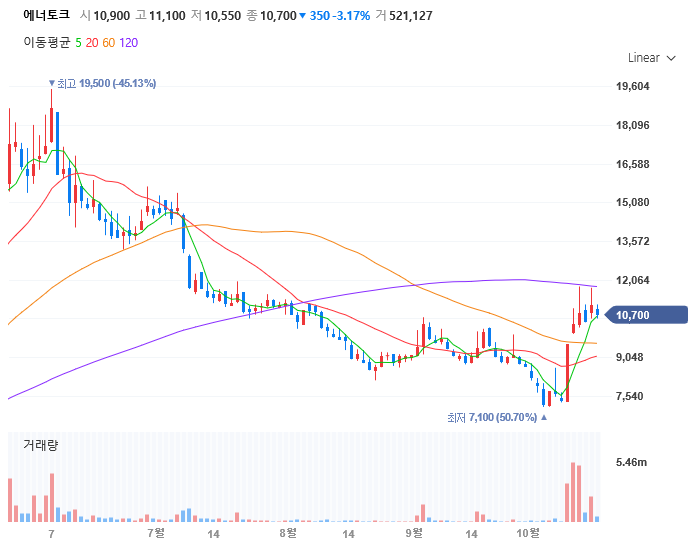The width and height of the screenshot is (688, 551).
Task: Click the closing price value 10,700 in header
Action: tap(278, 16)
